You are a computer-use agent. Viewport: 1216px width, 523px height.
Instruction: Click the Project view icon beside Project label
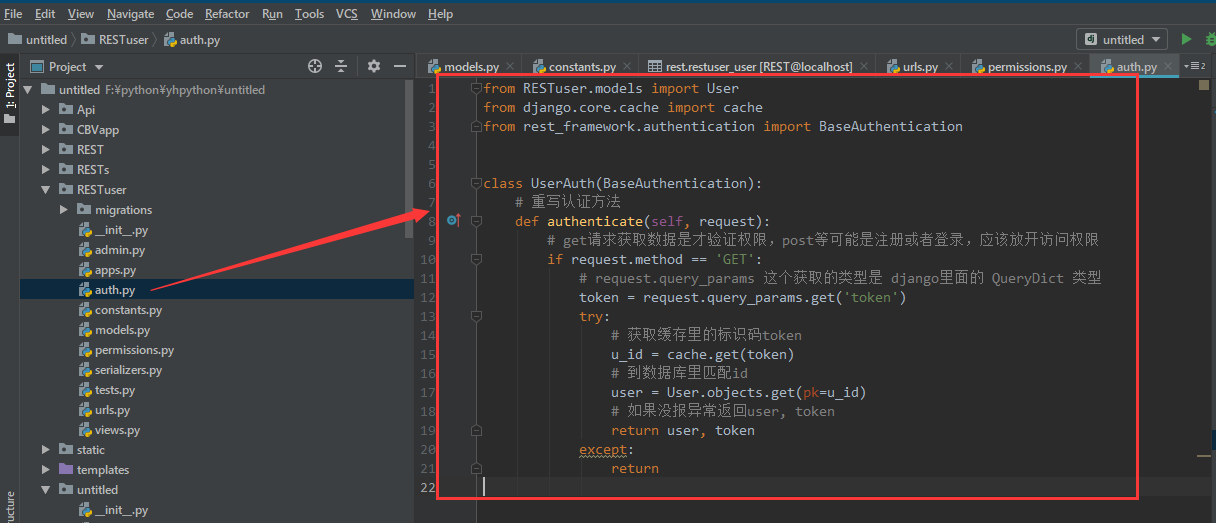point(37,67)
